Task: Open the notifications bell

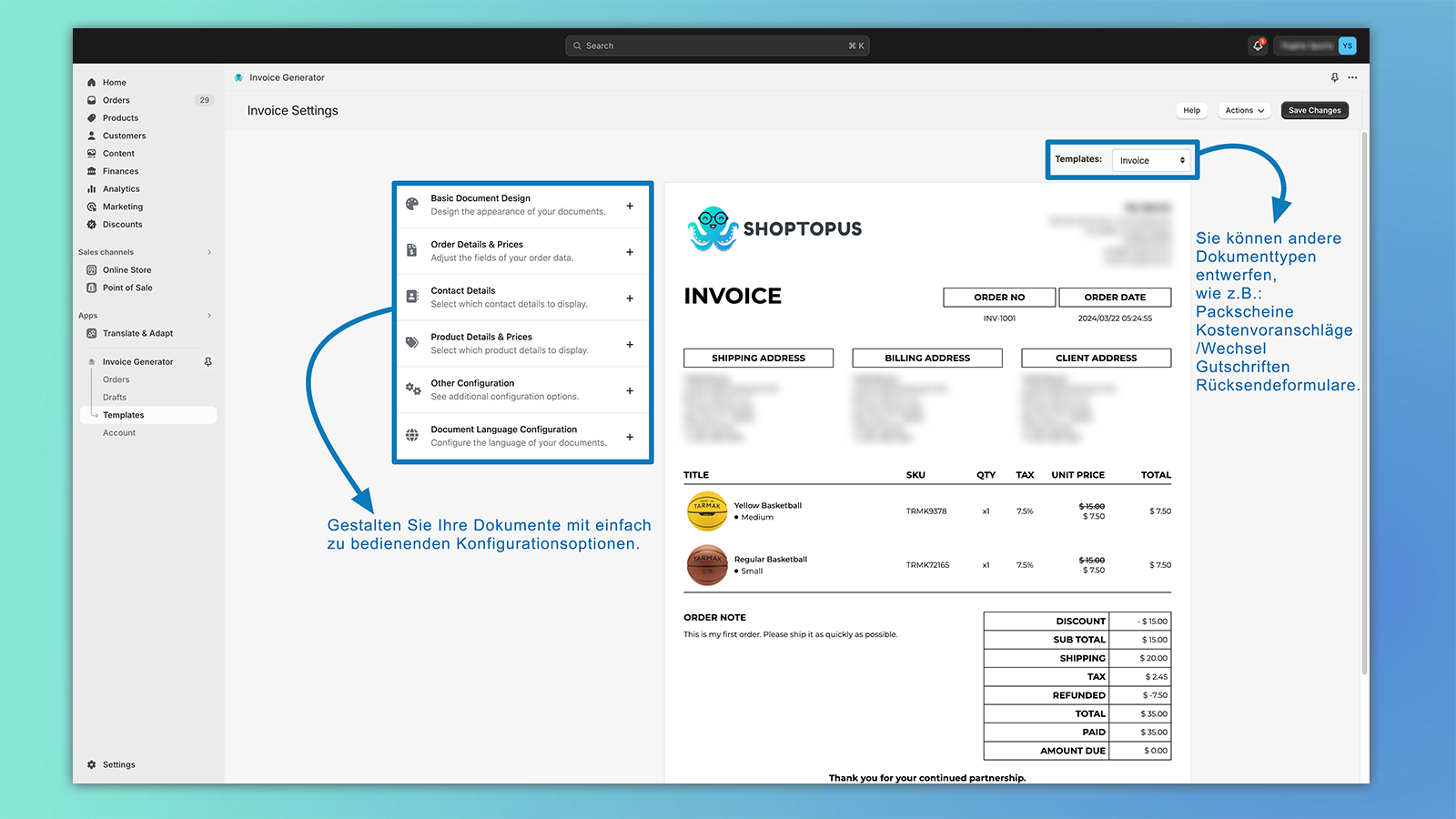Action: pos(1258,45)
